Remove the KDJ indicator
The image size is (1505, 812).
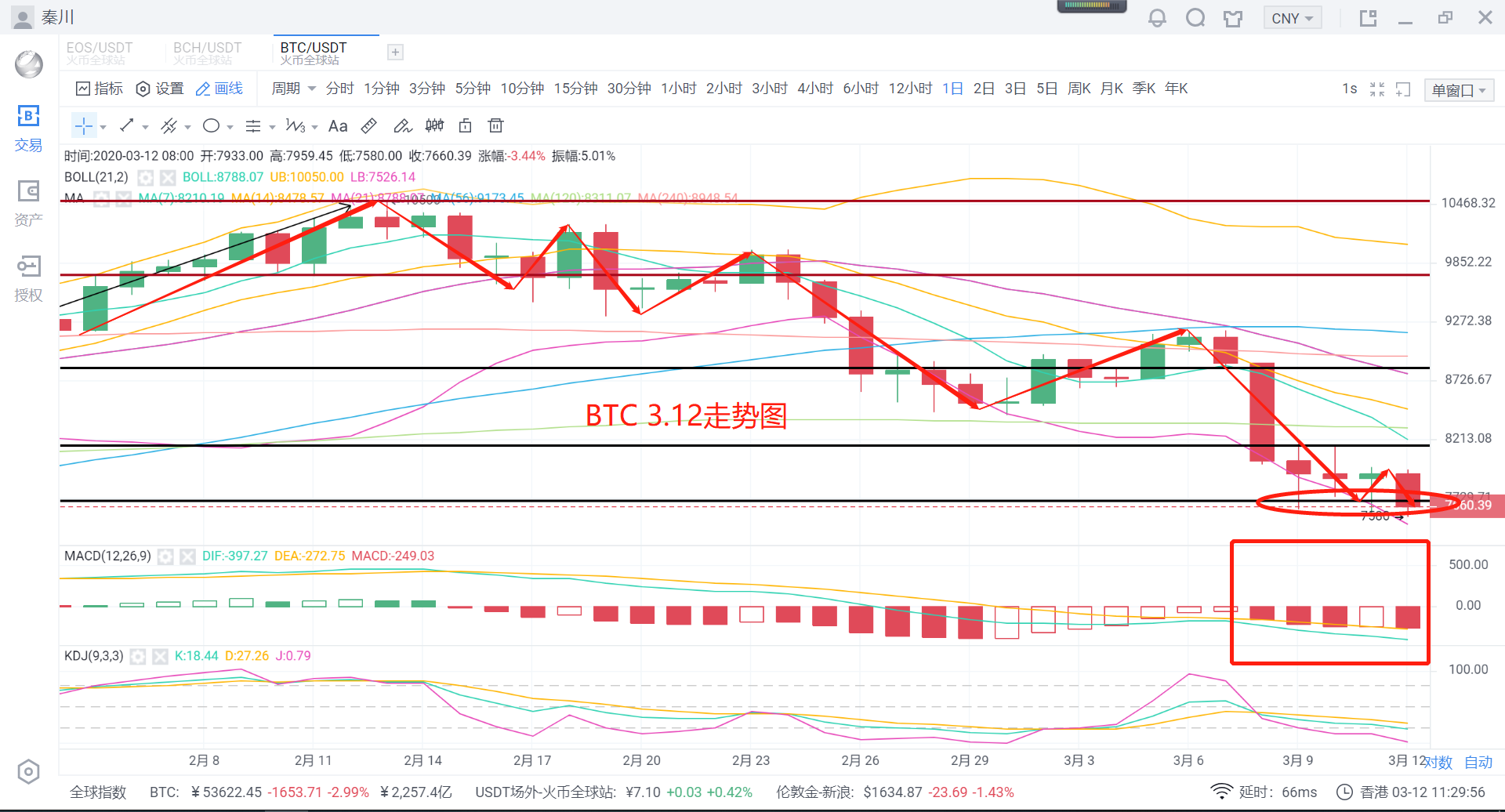(160, 656)
